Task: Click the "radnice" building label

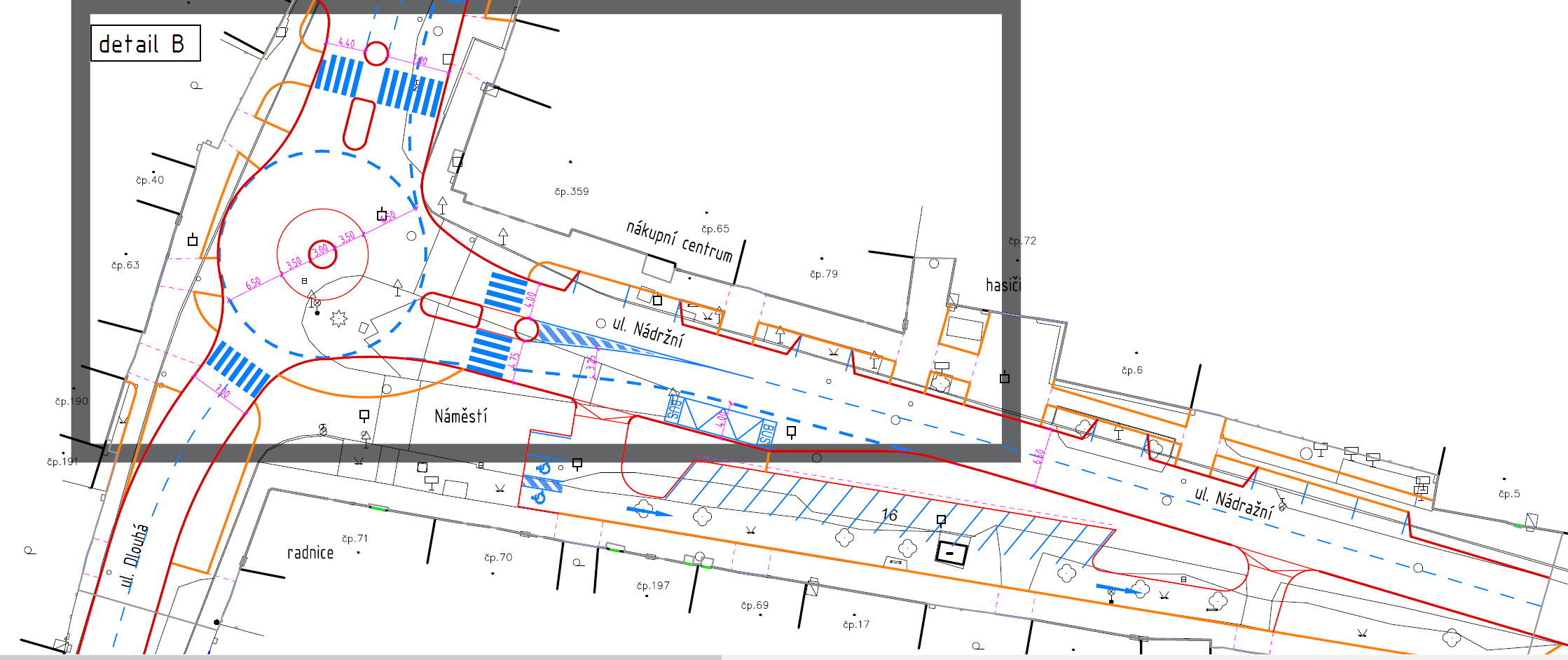Action: pos(310,553)
